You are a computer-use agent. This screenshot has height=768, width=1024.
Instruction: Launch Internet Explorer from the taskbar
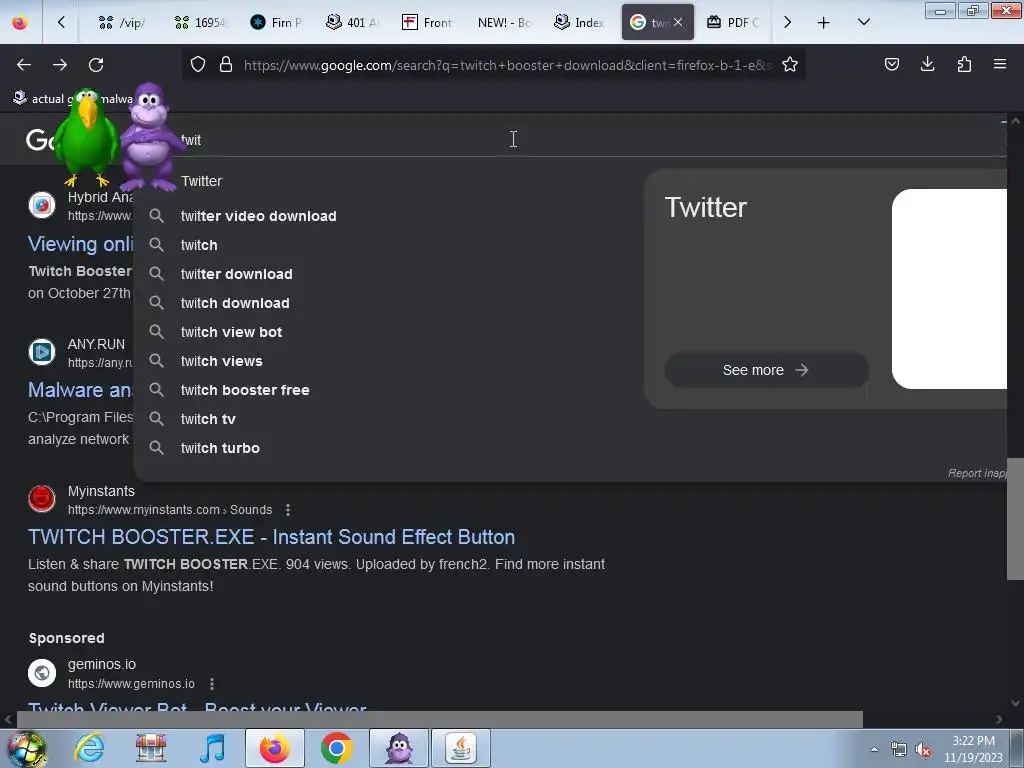[89, 748]
